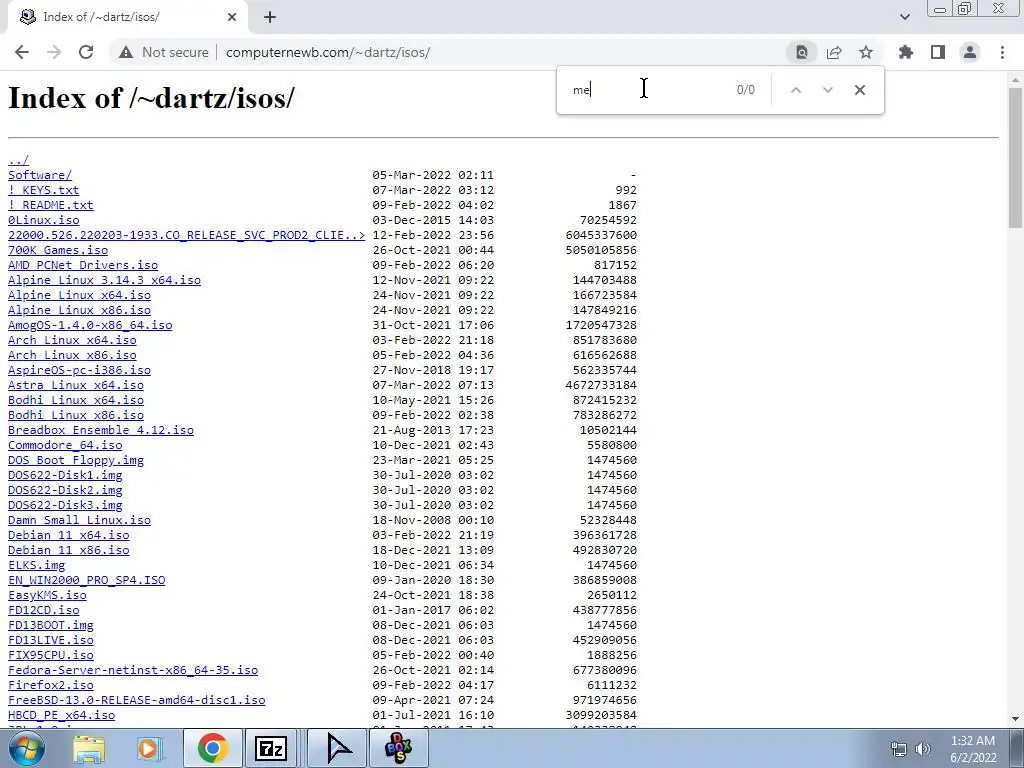The image size is (1024, 768).
Task: Launch Windows Media Player from taskbar
Action: click(x=150, y=748)
